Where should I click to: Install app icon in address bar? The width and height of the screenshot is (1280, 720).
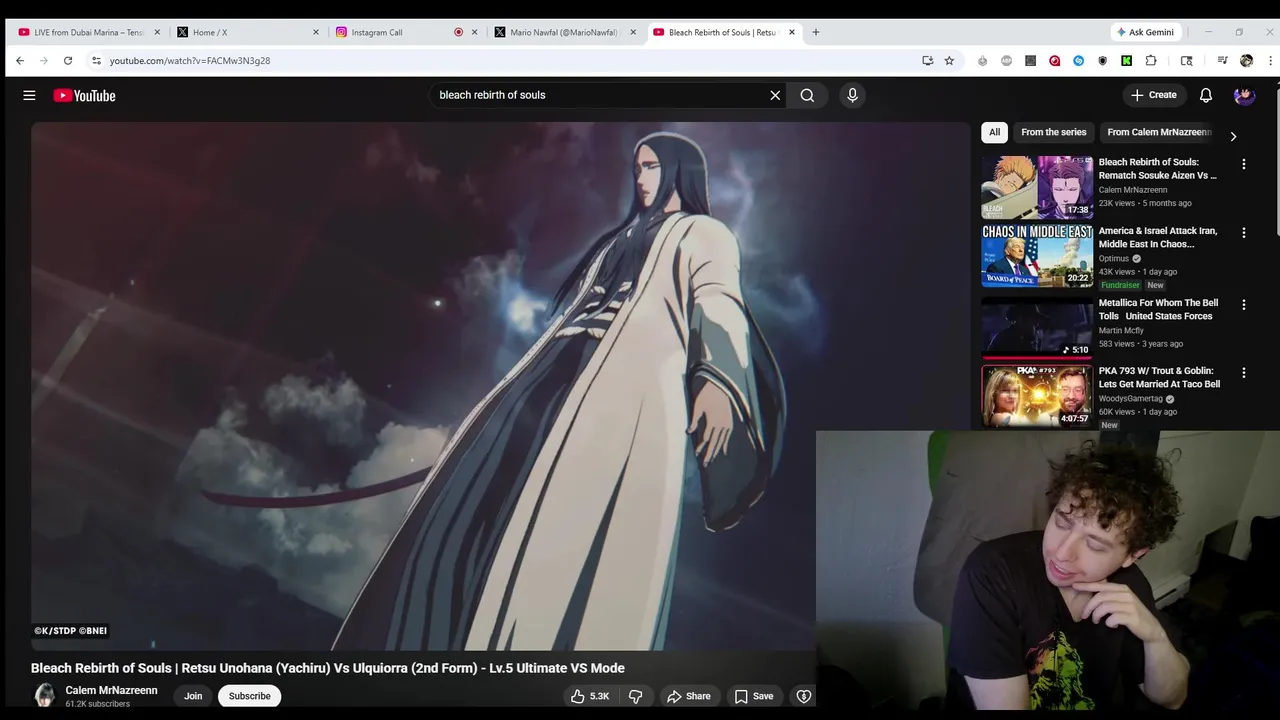pos(927,60)
